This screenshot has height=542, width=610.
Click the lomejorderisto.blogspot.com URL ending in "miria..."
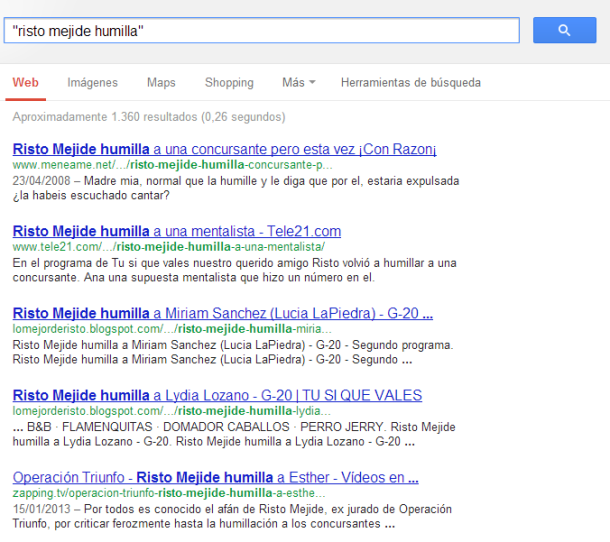click(x=172, y=329)
